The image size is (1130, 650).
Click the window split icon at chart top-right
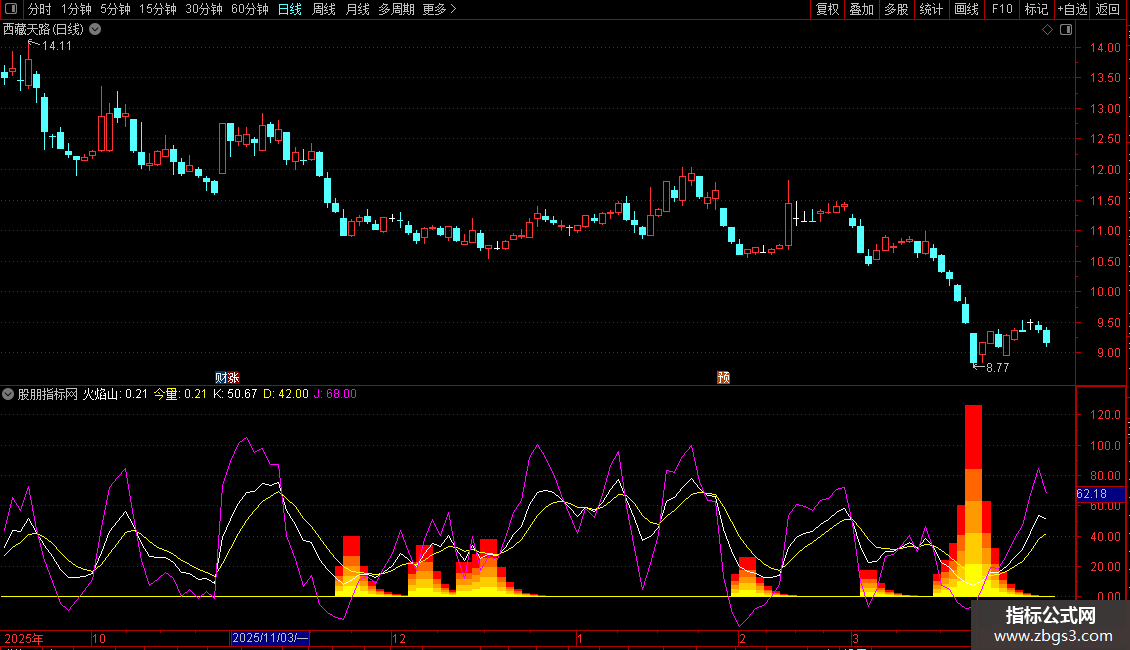click(1066, 30)
